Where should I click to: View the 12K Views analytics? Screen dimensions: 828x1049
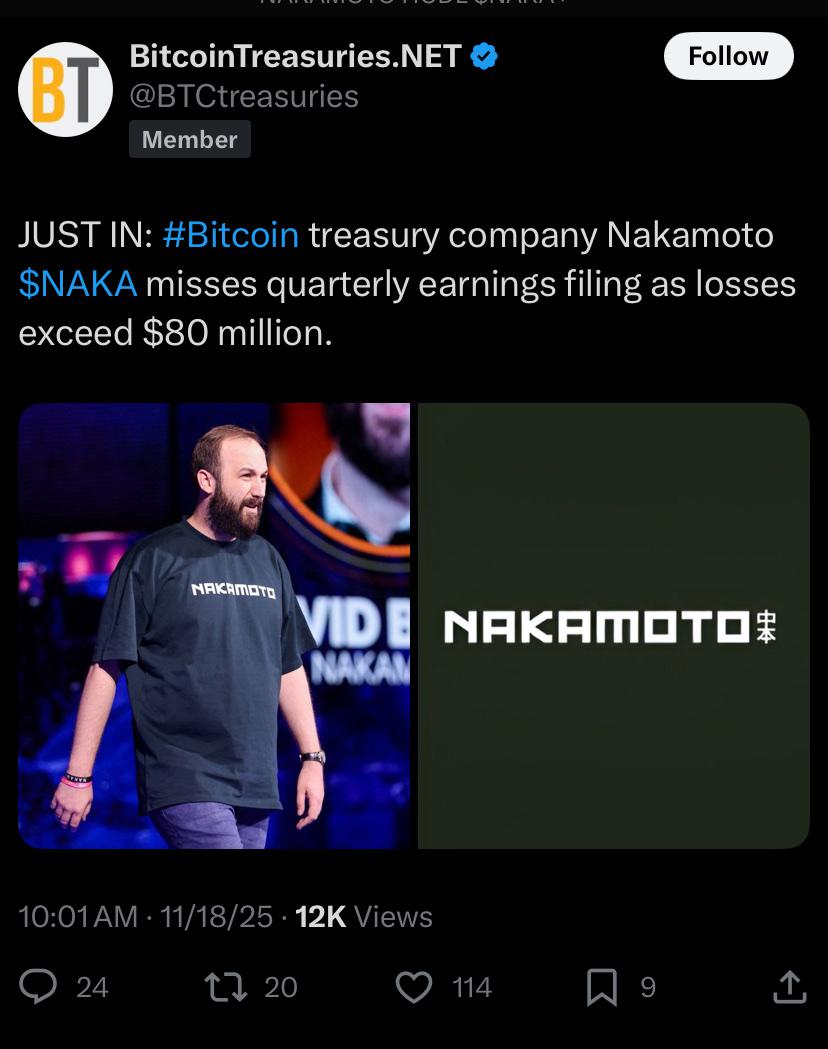364,916
